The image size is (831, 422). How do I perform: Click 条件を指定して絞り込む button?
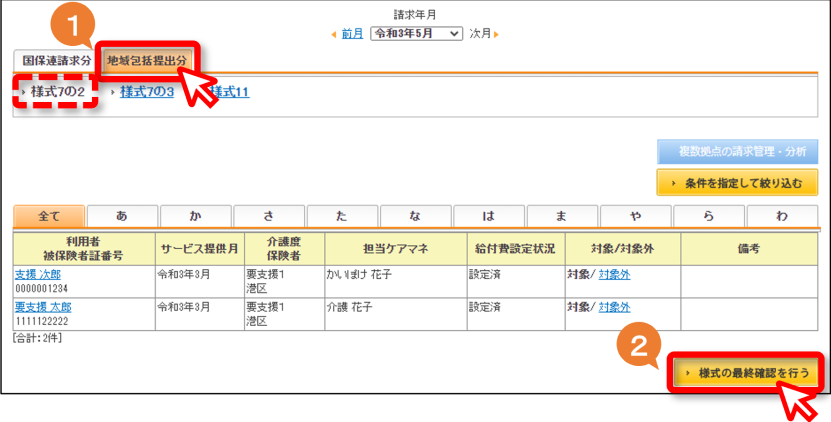[737, 183]
